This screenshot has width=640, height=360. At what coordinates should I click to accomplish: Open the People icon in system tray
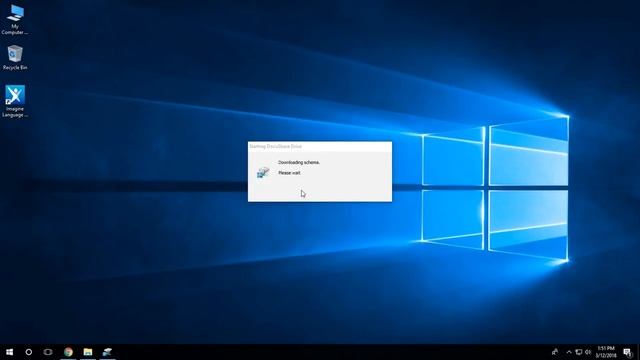(x=555, y=352)
